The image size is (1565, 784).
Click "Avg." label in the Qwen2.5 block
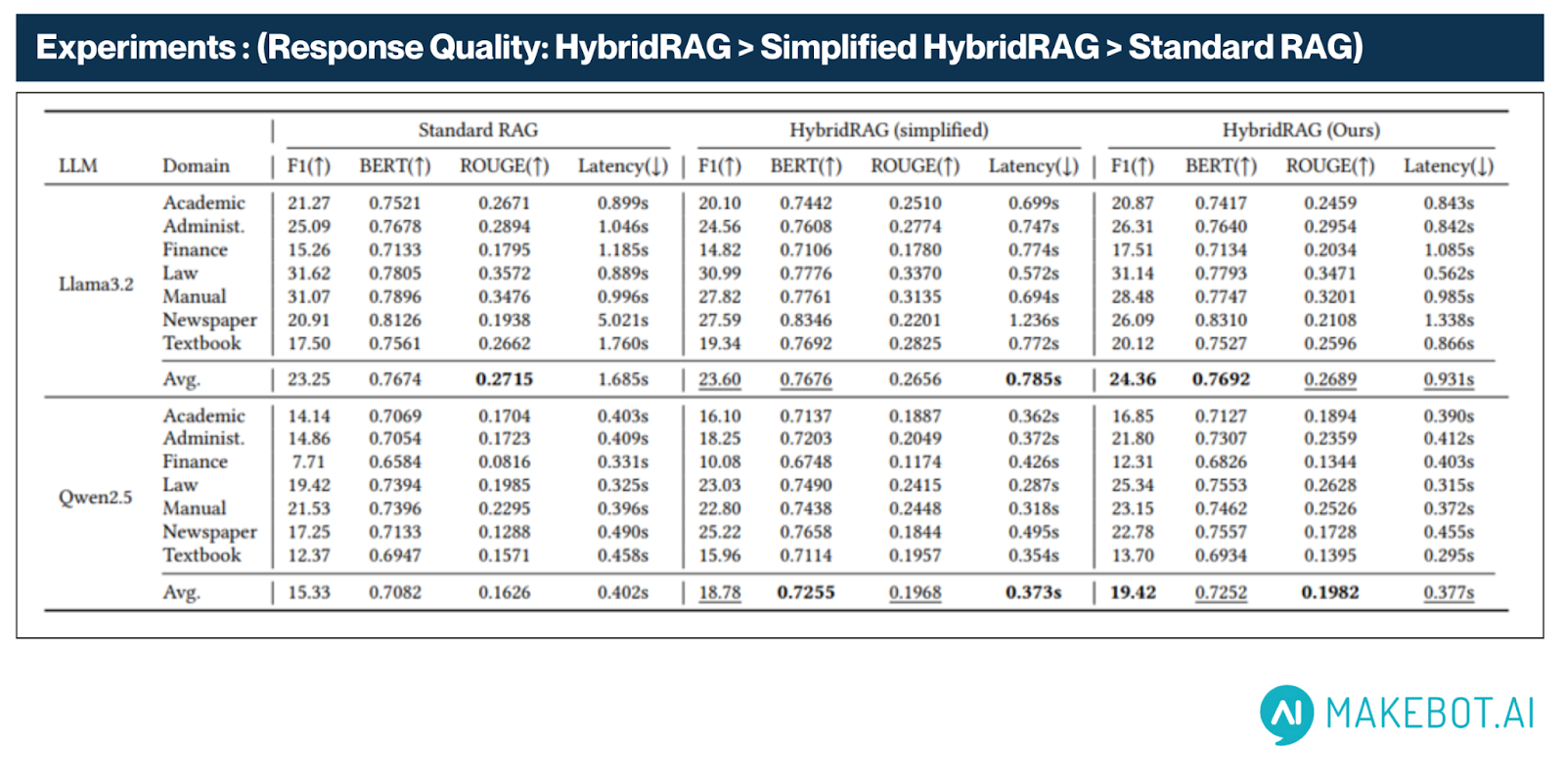coord(181,592)
